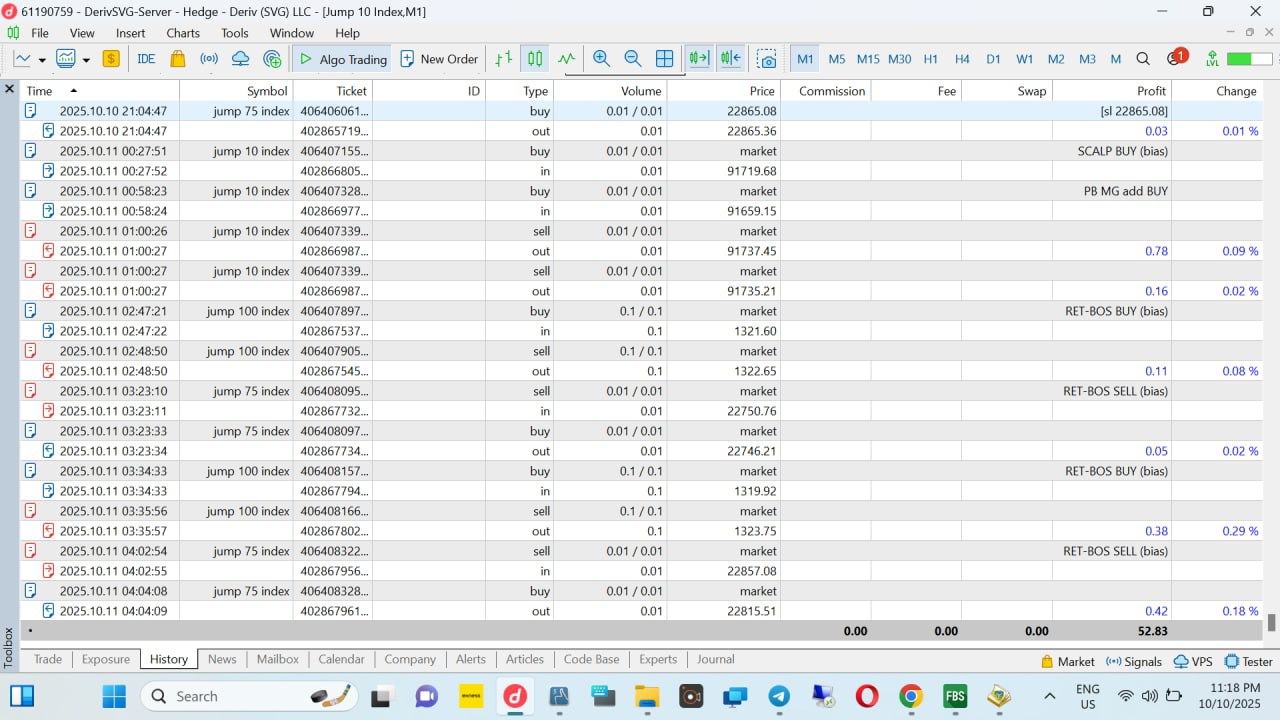
Task: Switch chart to candlesticks icon
Action: [x=535, y=59]
